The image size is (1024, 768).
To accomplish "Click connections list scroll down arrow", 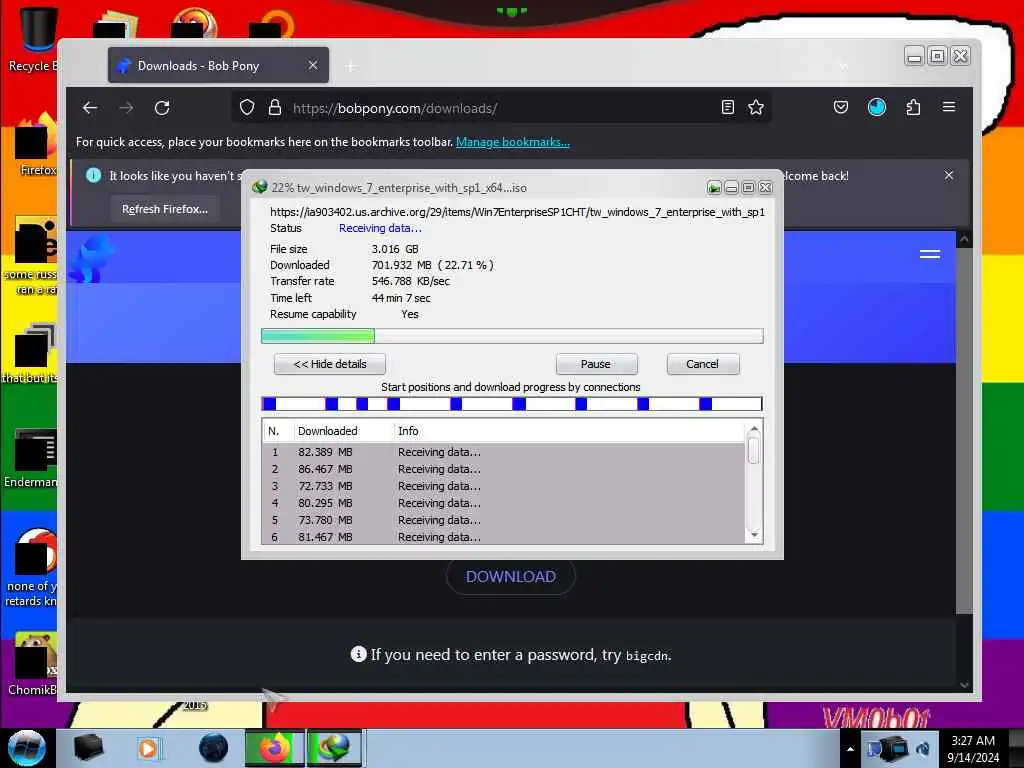I will click(754, 536).
